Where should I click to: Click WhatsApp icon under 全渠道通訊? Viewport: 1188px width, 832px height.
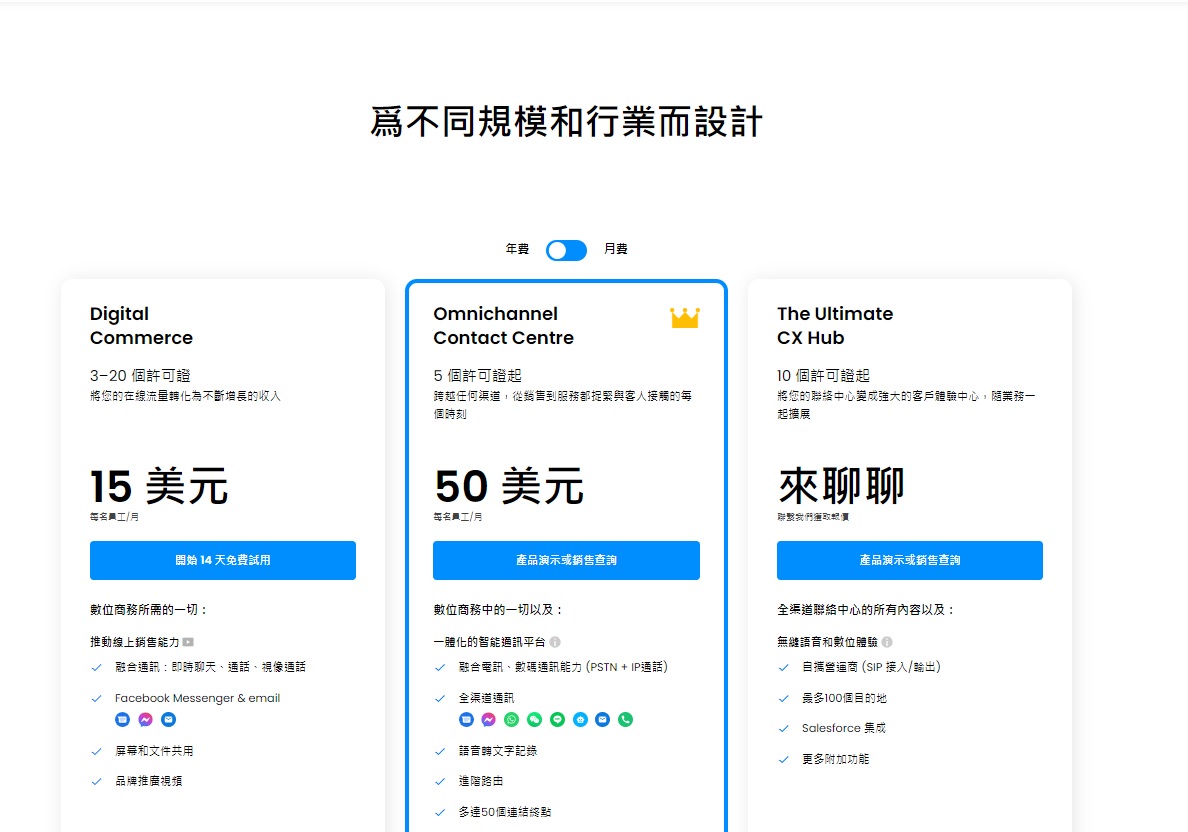tap(512, 719)
